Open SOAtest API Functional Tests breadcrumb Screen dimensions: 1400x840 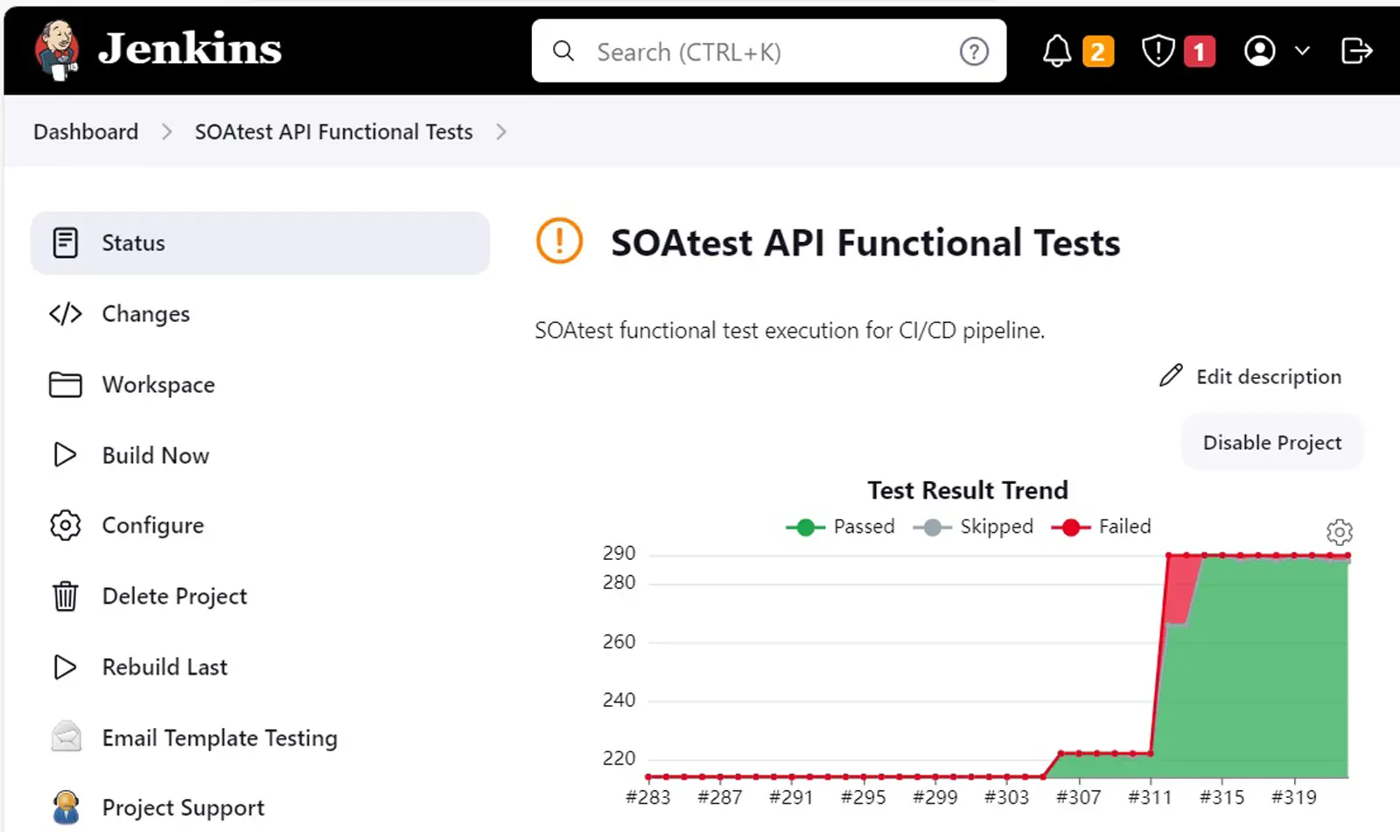(333, 132)
